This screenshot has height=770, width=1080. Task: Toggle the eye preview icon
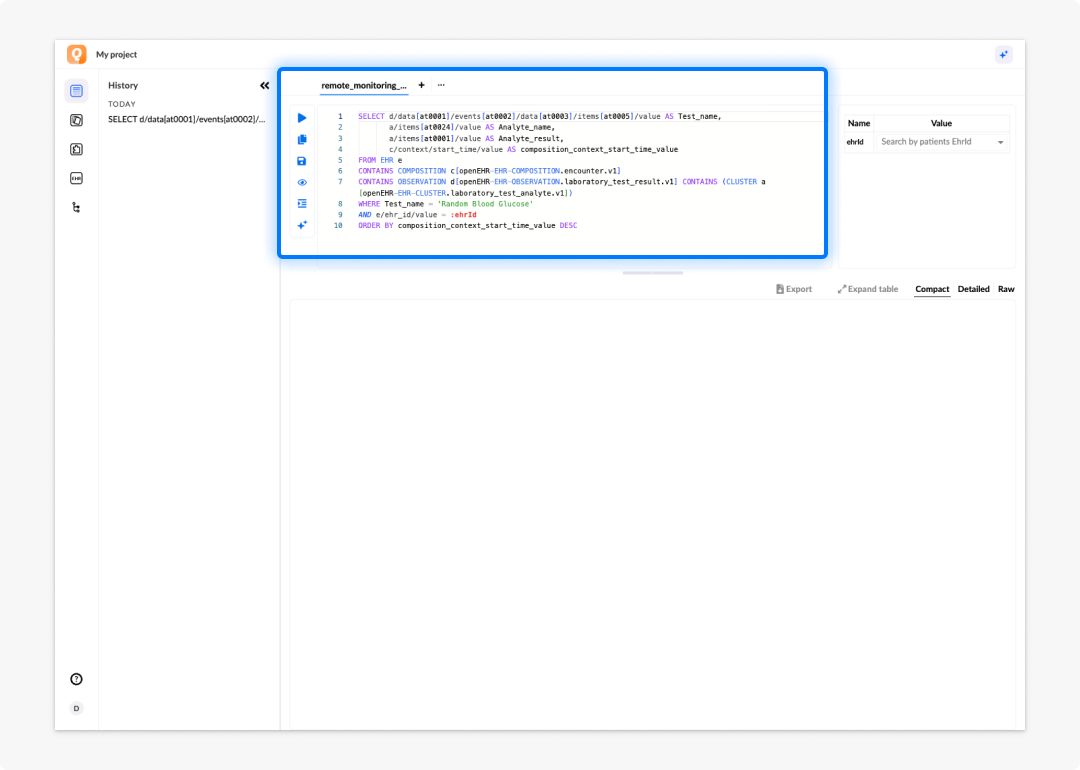click(x=302, y=183)
